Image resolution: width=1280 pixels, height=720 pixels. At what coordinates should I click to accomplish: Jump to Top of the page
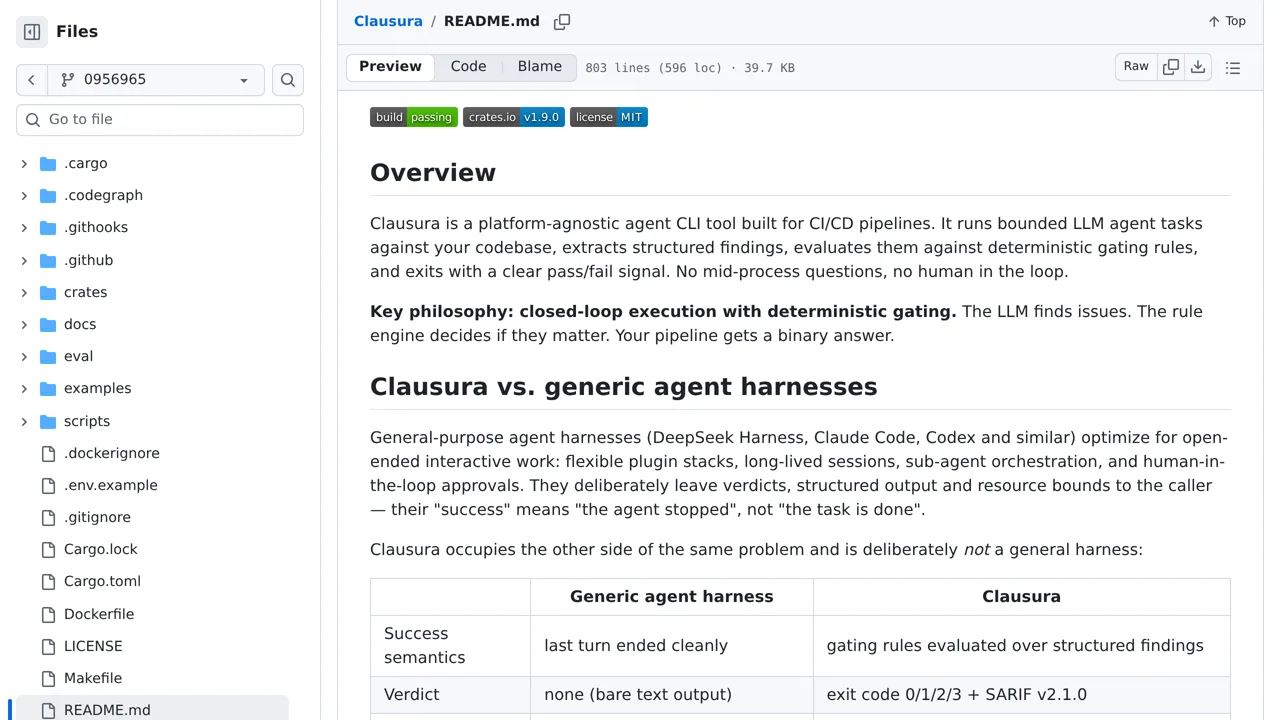[x=1227, y=21]
